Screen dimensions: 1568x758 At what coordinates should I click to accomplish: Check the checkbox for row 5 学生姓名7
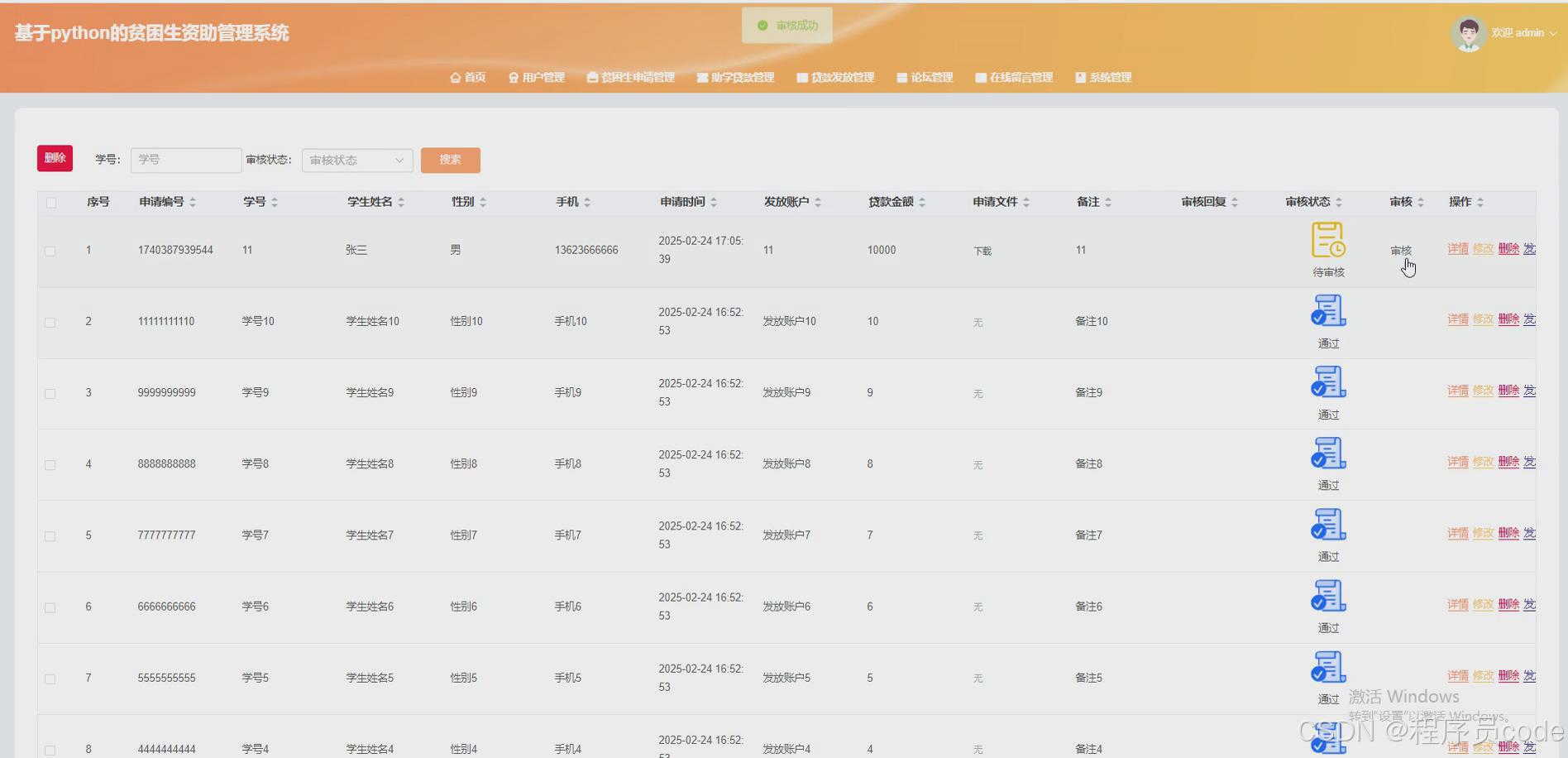coord(50,536)
